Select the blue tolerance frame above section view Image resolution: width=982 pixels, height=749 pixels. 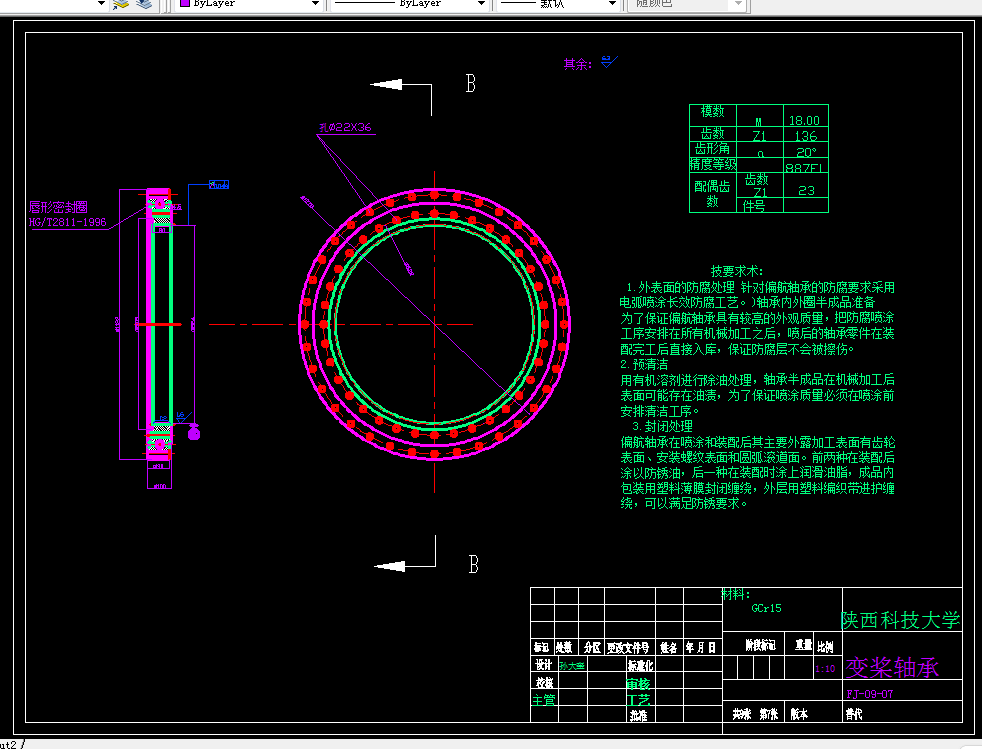pos(219,185)
